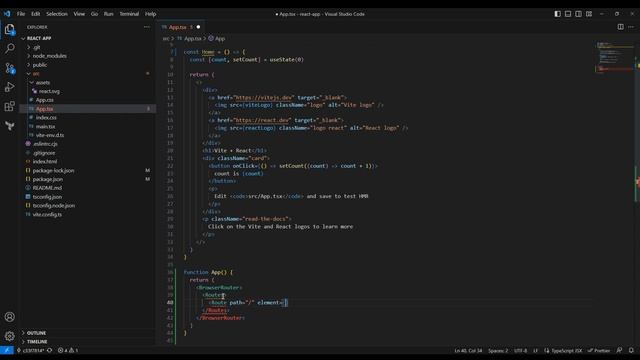Collapse the src folder
Screen dimensions: 640x360
[36, 74]
